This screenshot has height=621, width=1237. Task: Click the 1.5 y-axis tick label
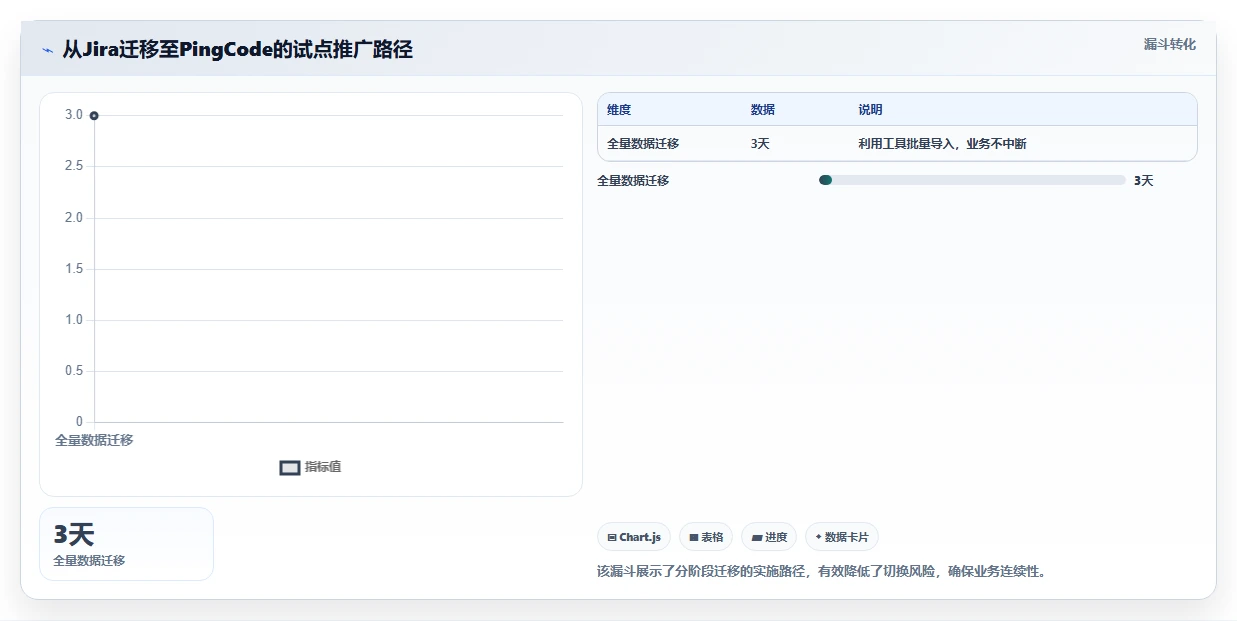pos(74,269)
